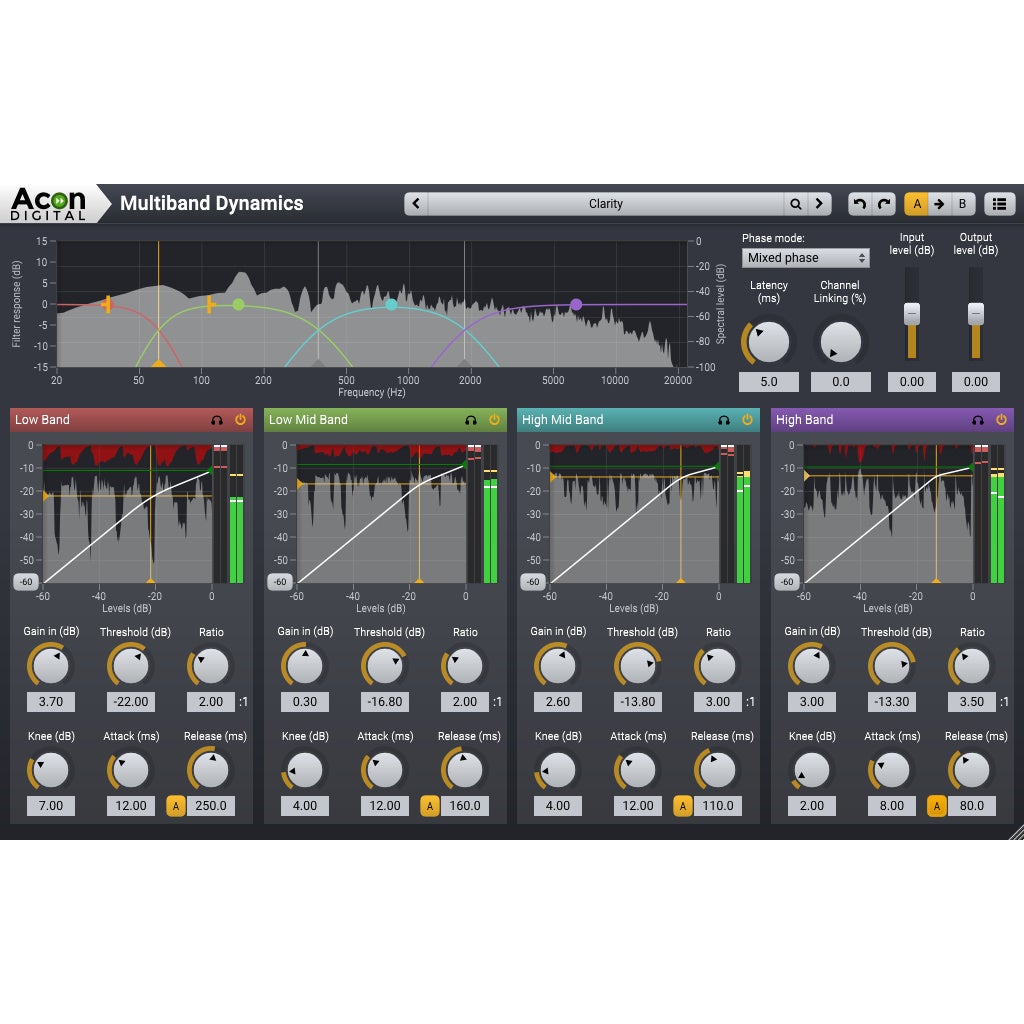The width and height of the screenshot is (1024, 1024).
Task: Open the Phase mode dropdown
Action: click(805, 258)
